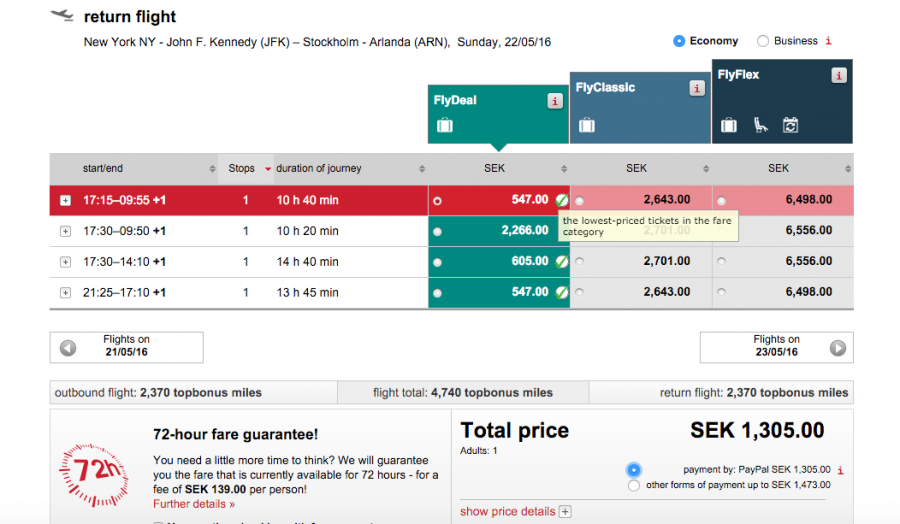Select the Business class radio button

point(763,41)
